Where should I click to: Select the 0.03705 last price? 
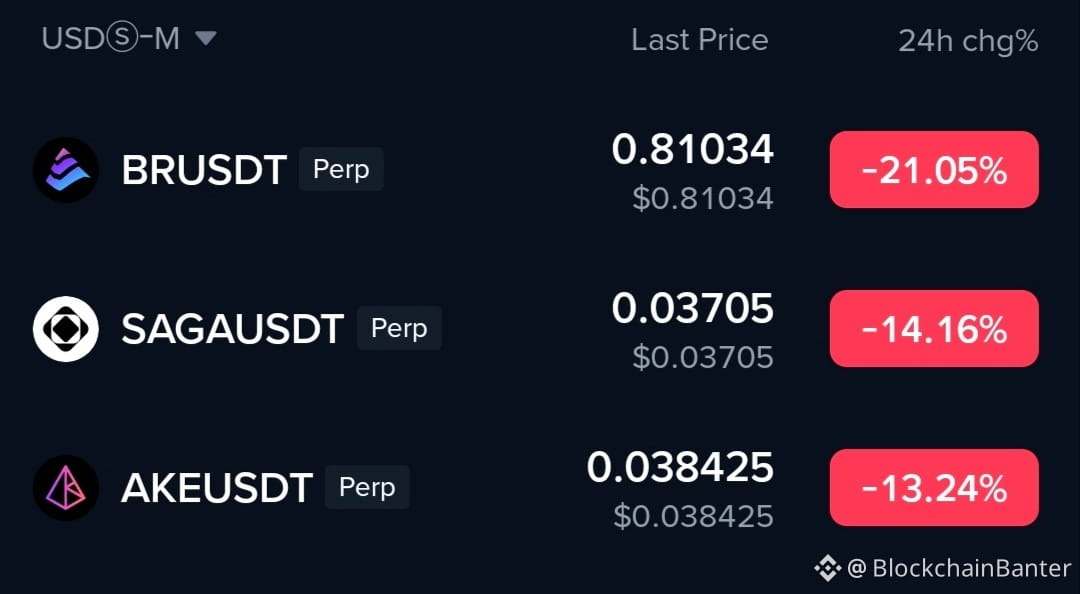point(692,308)
